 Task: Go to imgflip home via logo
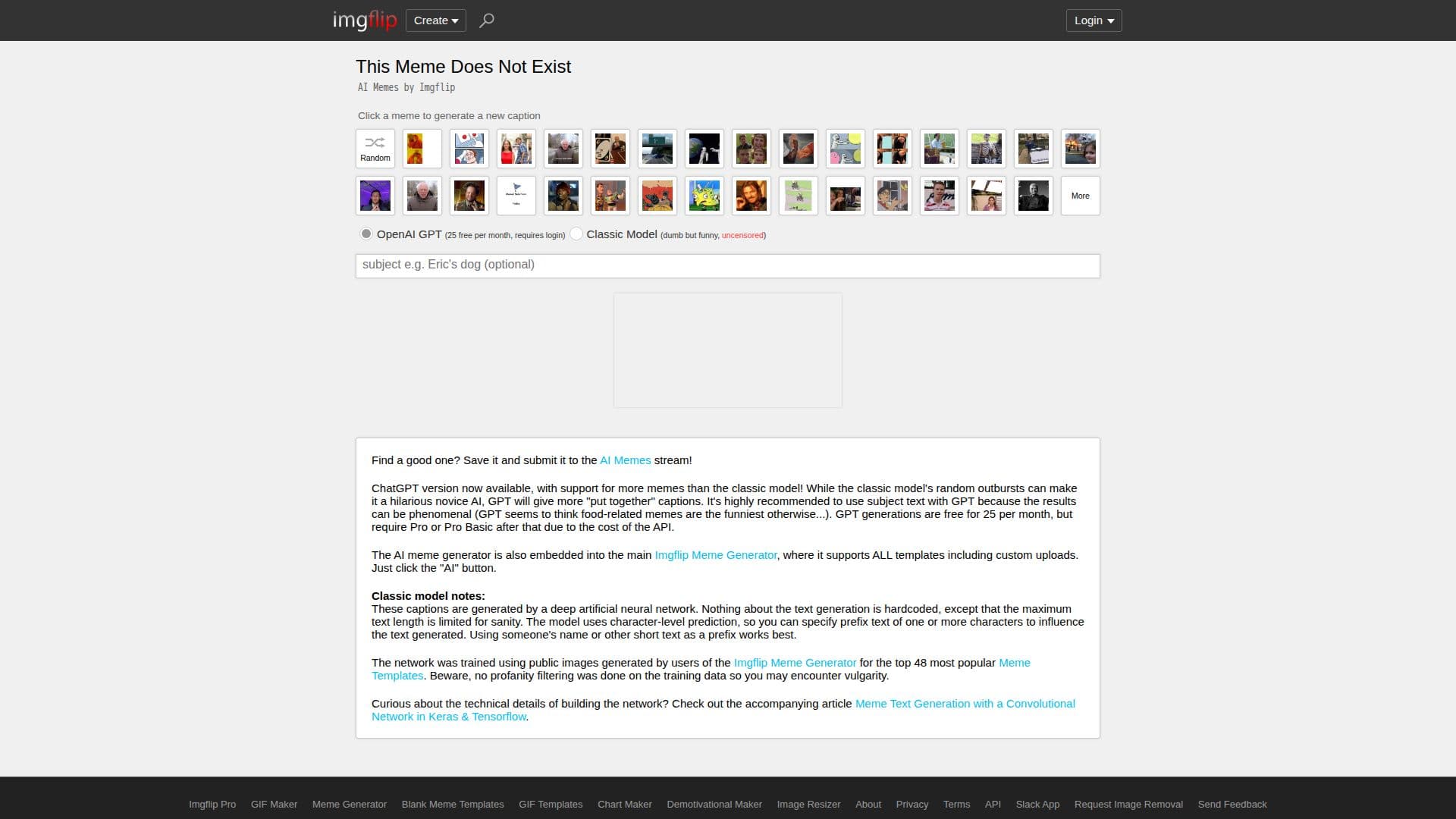coord(365,20)
